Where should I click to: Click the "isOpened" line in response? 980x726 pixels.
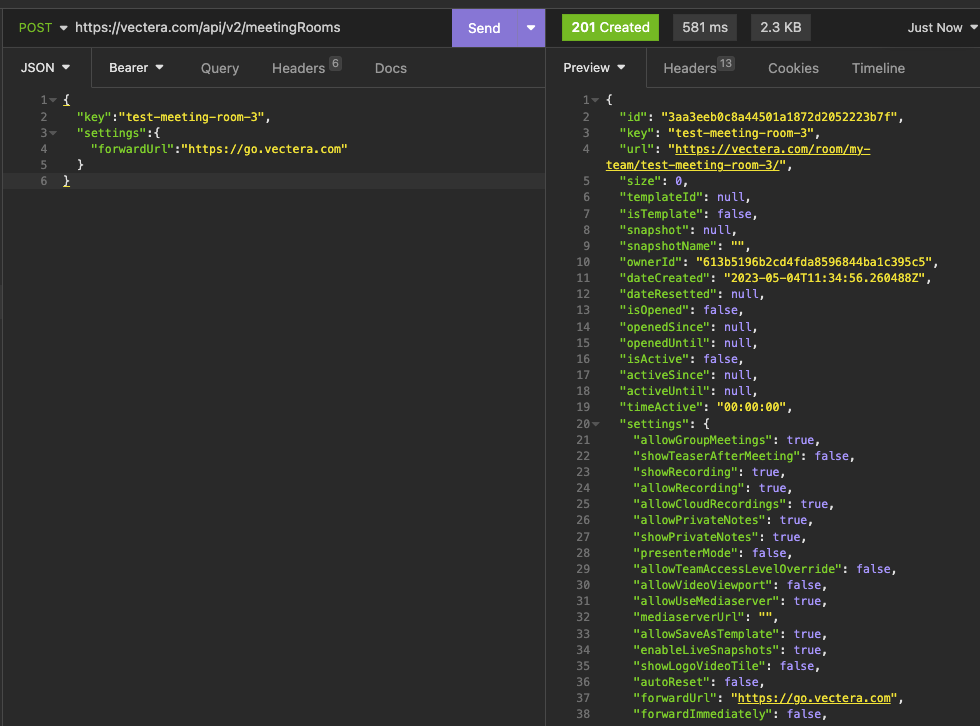pyautogui.click(x=681, y=310)
